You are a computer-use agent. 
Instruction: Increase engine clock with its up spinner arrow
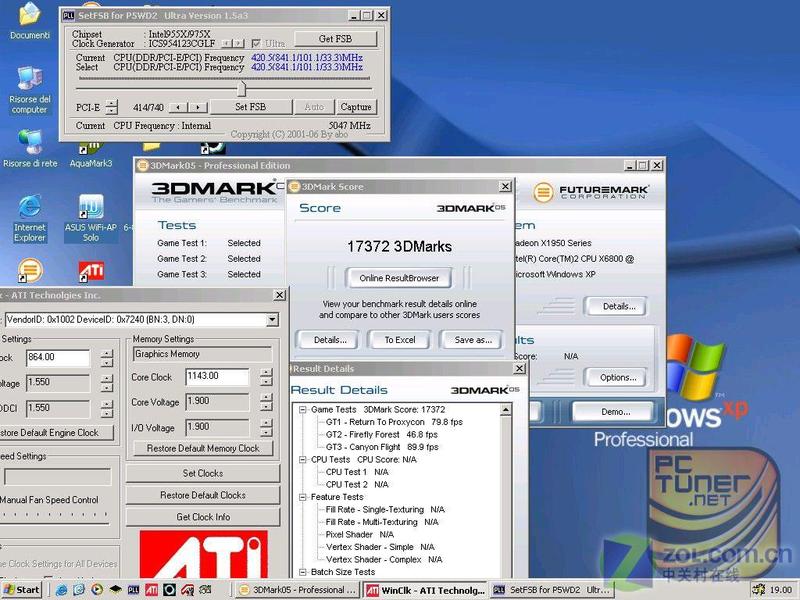(x=106, y=353)
